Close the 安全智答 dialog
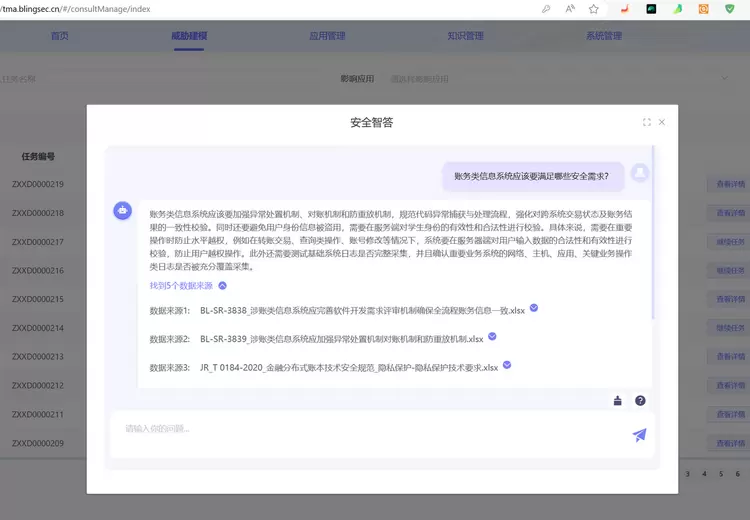Viewport: 750px width, 520px height. click(x=662, y=122)
